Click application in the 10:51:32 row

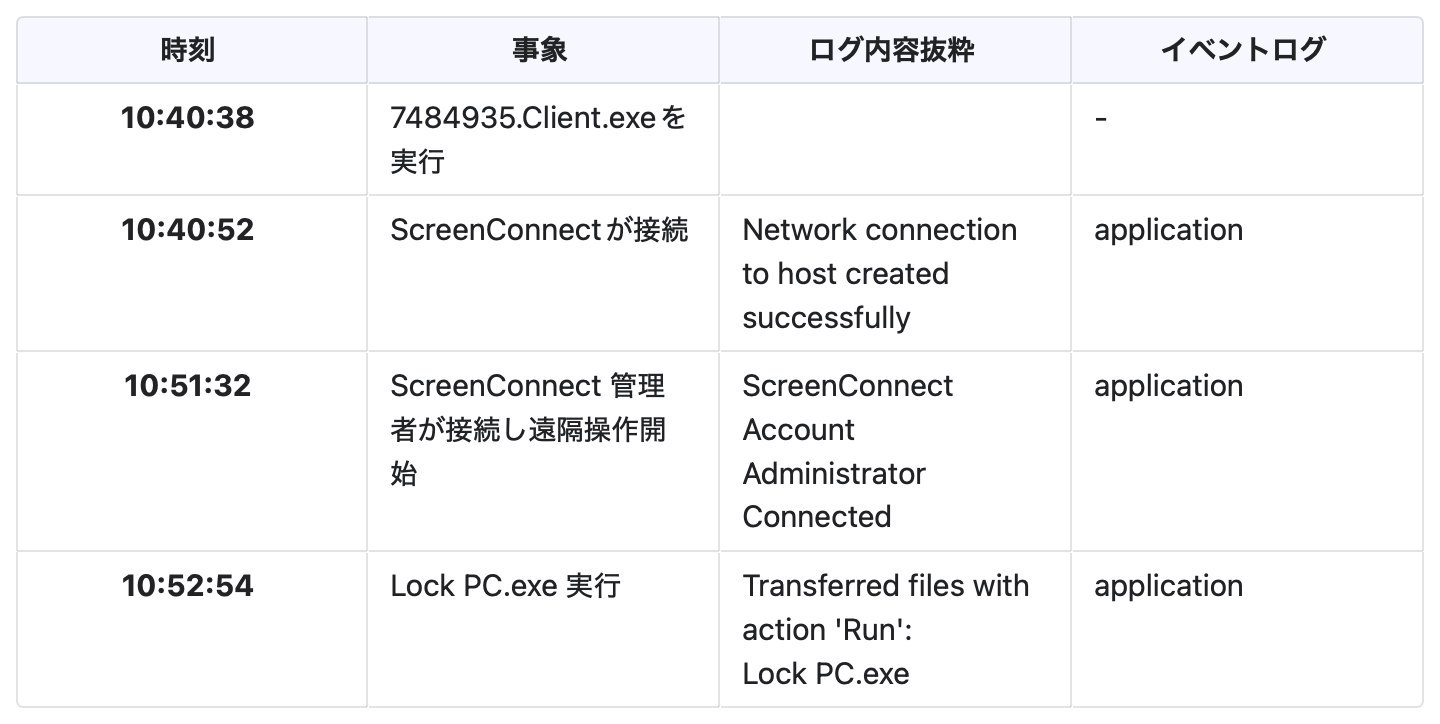1168,386
